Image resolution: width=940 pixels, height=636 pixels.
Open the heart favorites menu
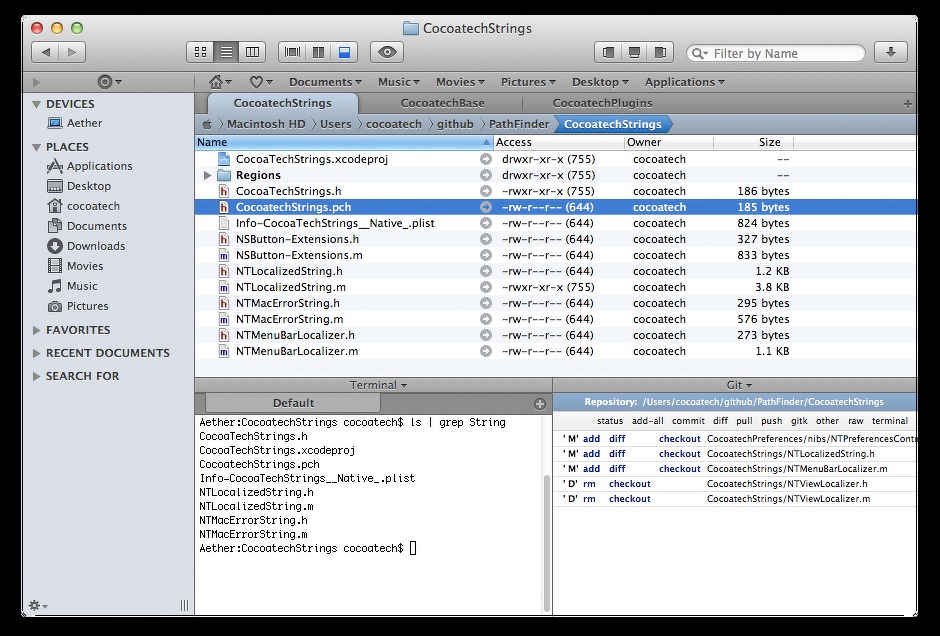click(261, 82)
